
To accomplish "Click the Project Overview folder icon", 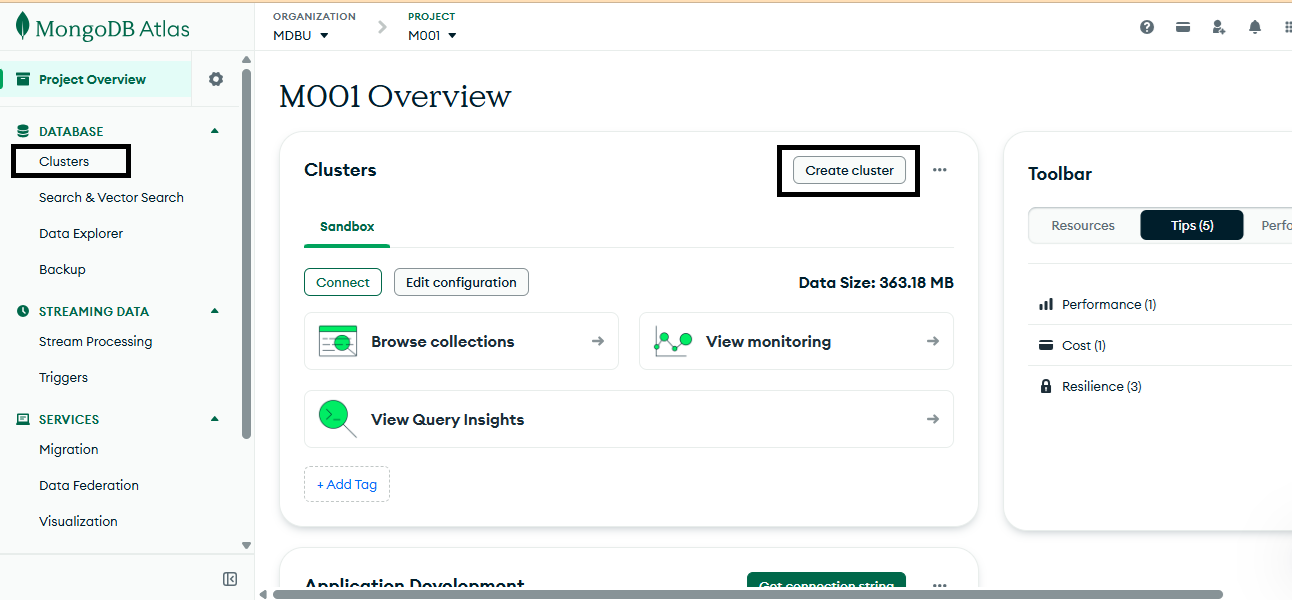I will point(23,79).
